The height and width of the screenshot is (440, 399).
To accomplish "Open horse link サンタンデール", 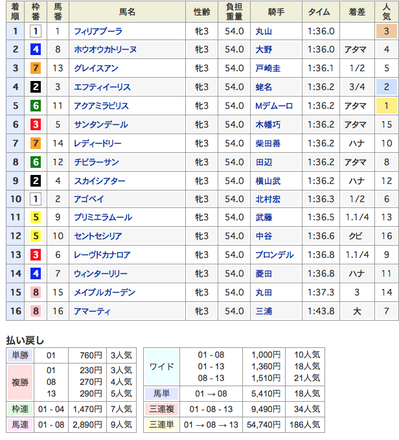I will [101, 125].
